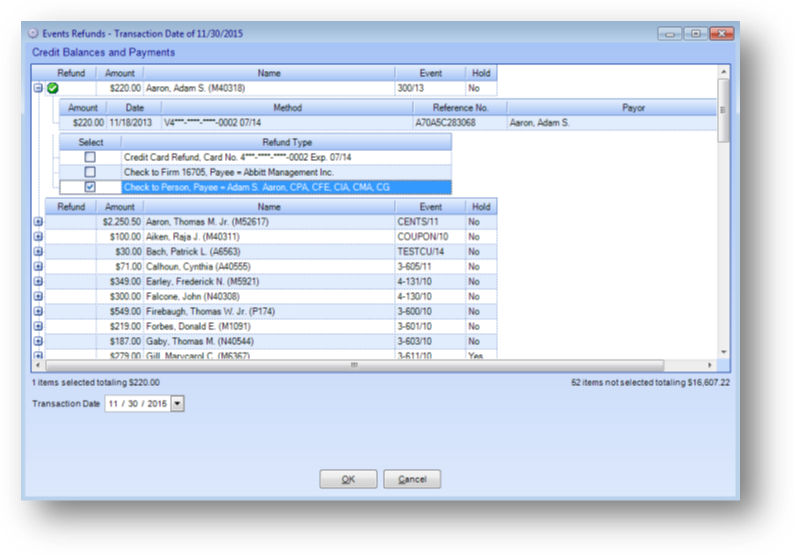Click the Method column header
This screenshot has width=795, height=554.
coord(287,108)
